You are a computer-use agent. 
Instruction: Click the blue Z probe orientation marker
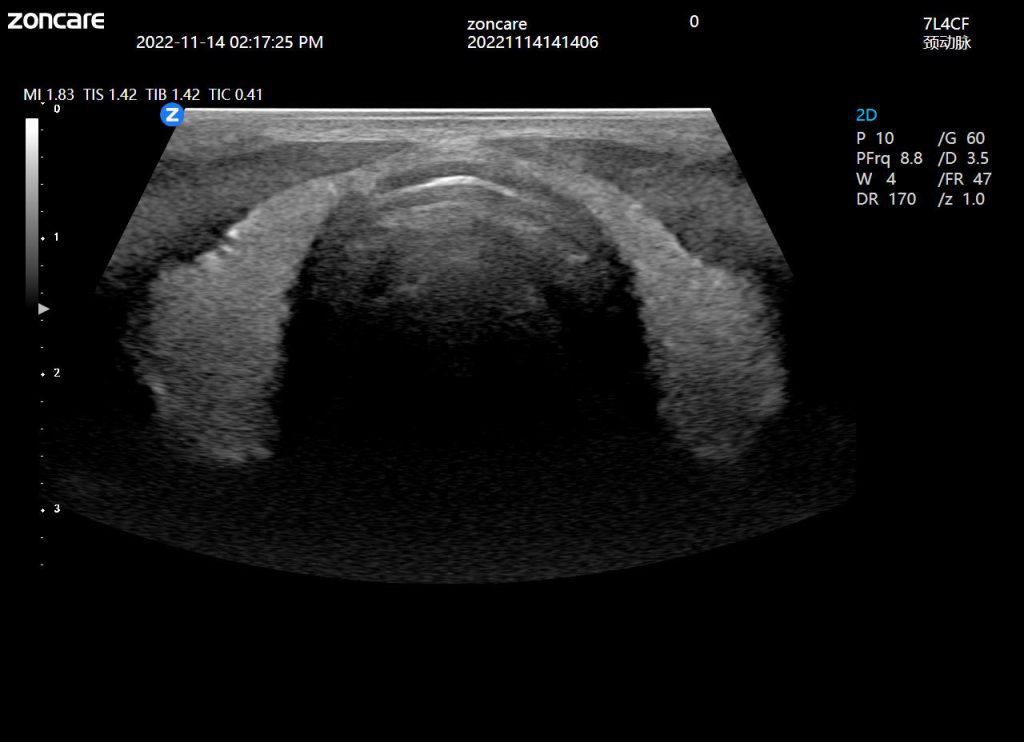click(x=172, y=115)
